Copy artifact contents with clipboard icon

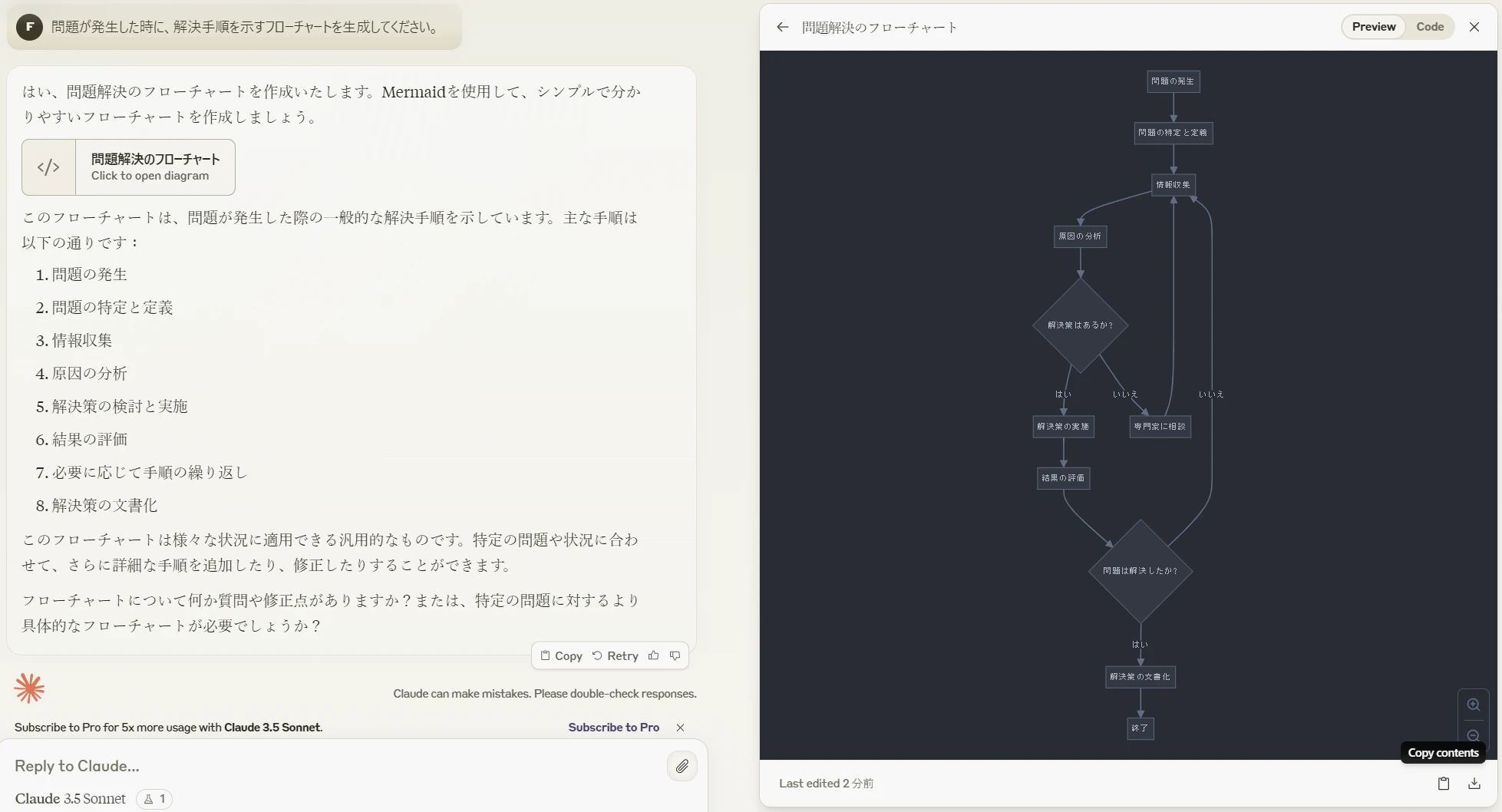(1444, 784)
